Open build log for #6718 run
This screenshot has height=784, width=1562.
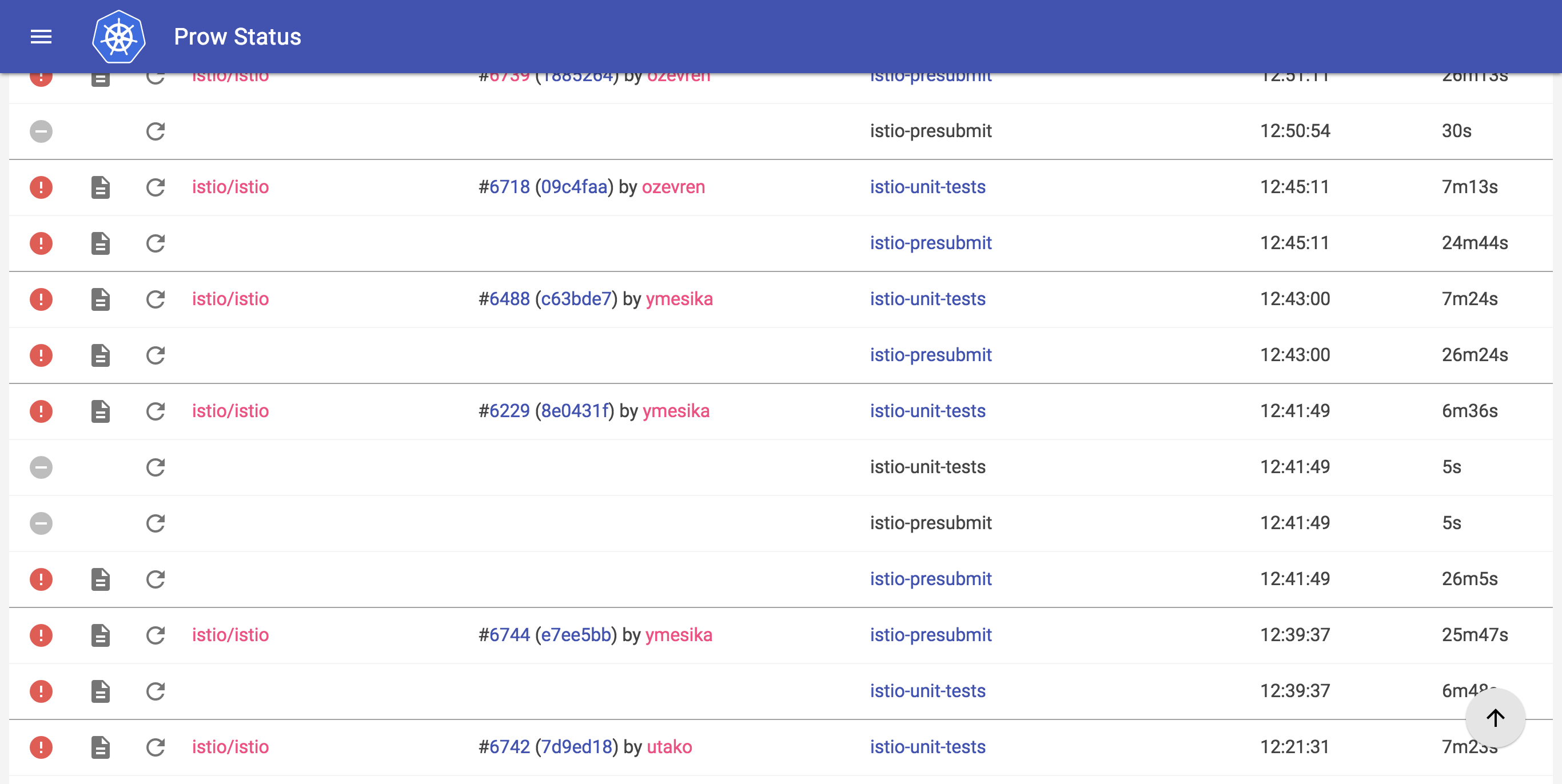click(100, 187)
